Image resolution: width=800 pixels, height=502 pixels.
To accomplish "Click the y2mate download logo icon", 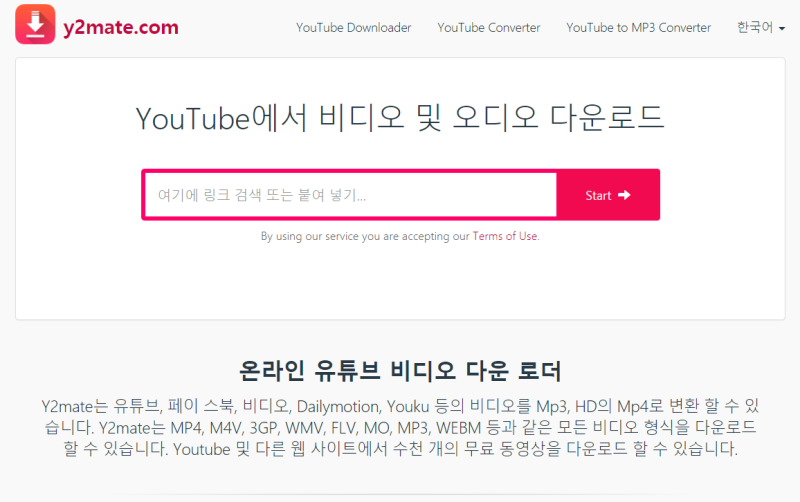I will click(35, 24).
